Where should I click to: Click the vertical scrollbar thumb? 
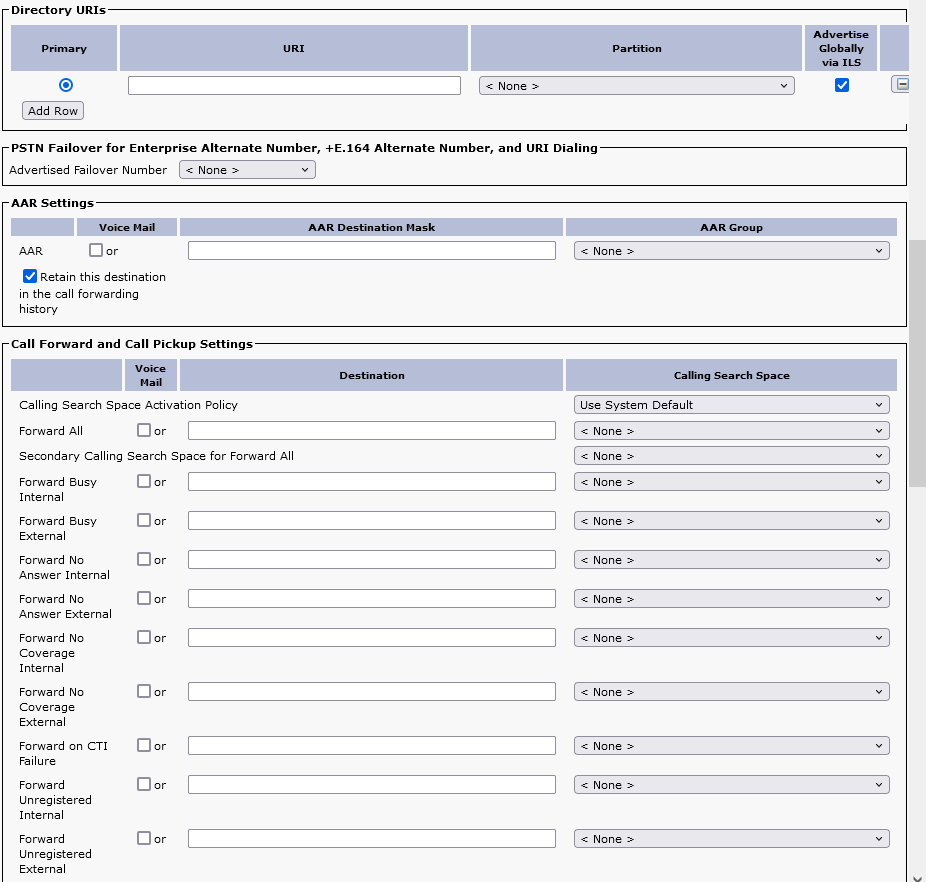[917, 360]
